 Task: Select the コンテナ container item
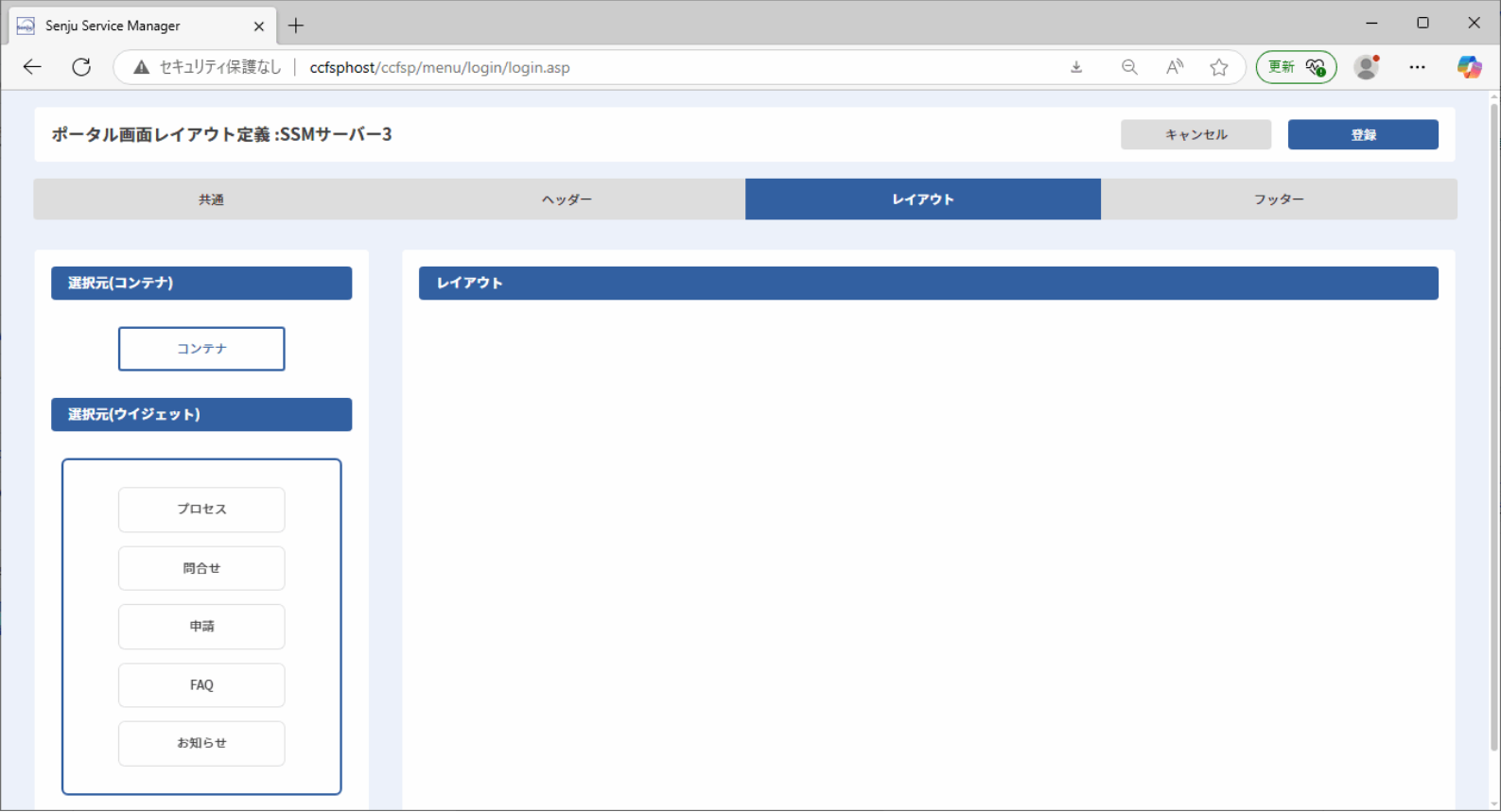[201, 349]
